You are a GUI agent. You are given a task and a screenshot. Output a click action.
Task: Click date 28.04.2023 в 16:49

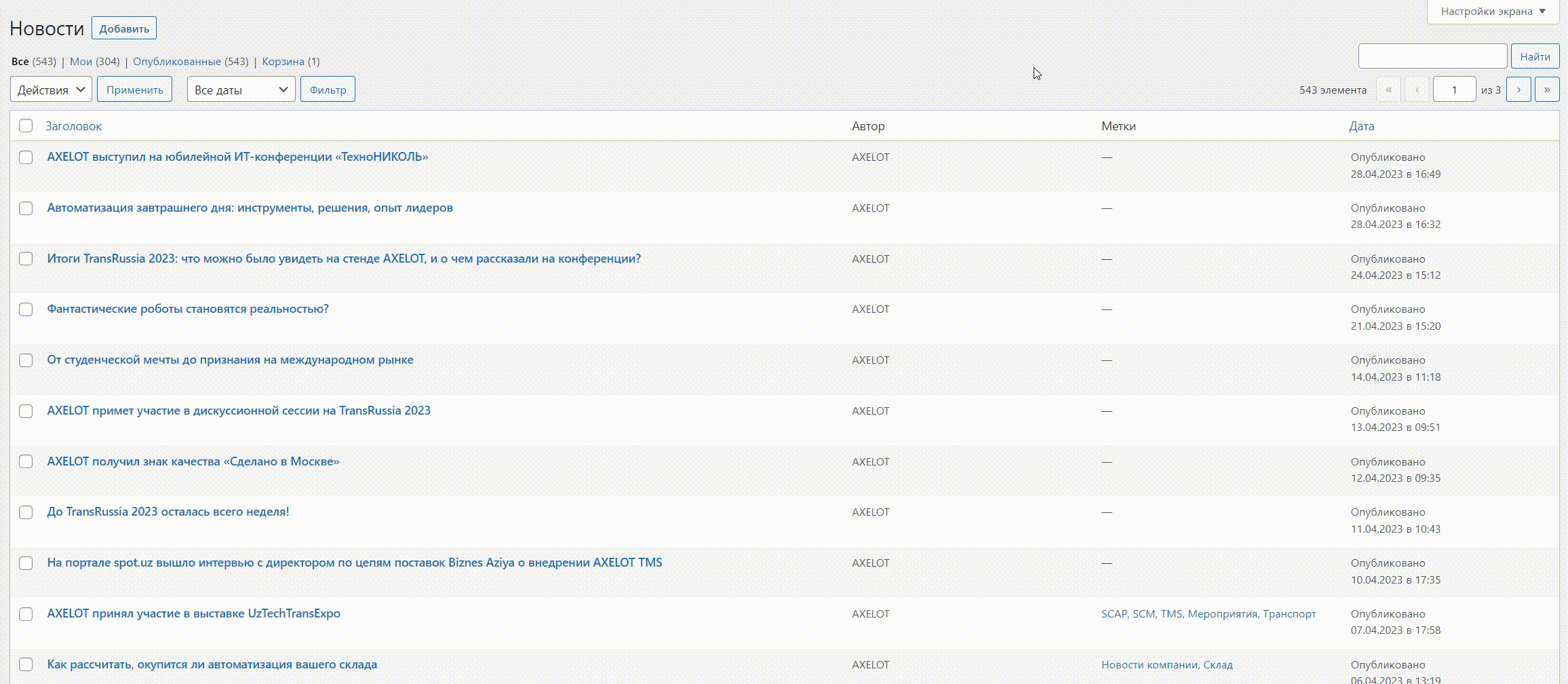click(1396, 174)
